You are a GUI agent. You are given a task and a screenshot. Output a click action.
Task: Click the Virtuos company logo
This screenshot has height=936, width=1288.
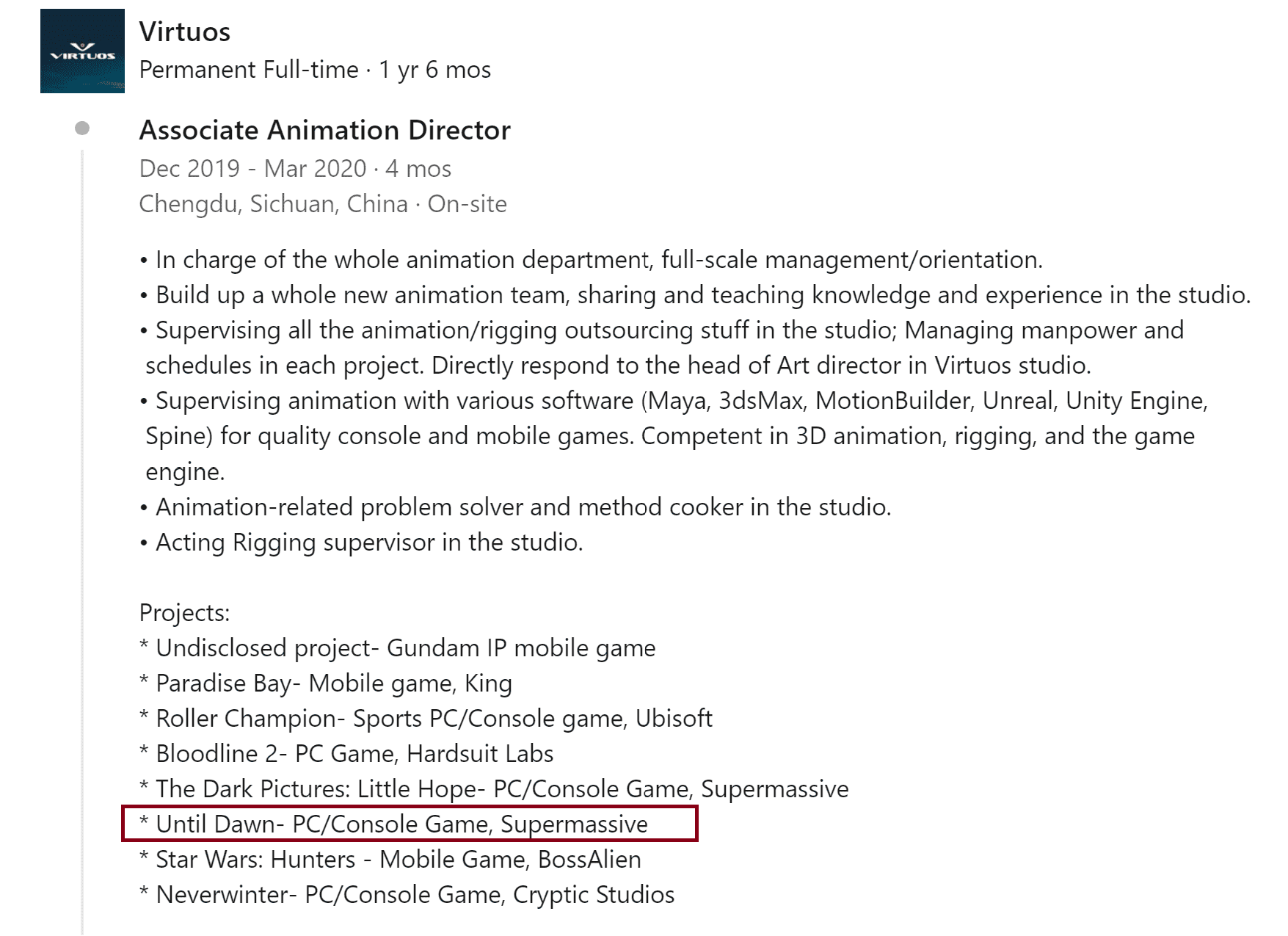[x=82, y=51]
